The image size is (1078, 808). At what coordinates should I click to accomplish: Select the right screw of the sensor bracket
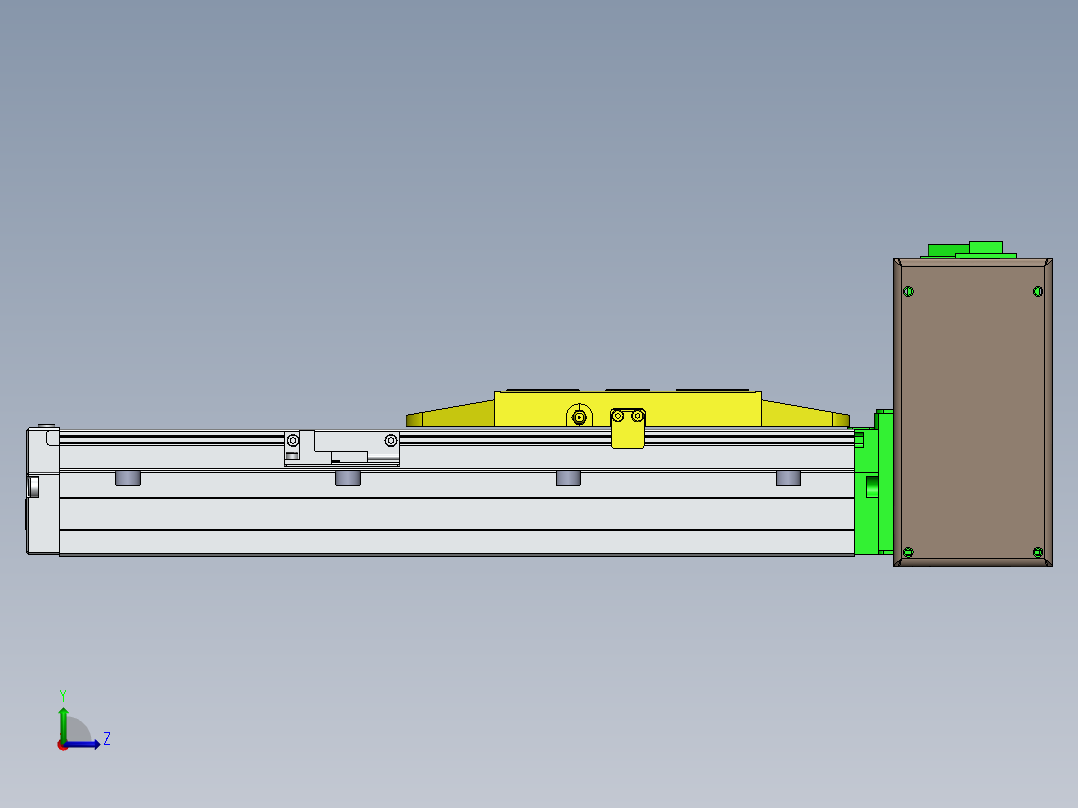(391, 440)
